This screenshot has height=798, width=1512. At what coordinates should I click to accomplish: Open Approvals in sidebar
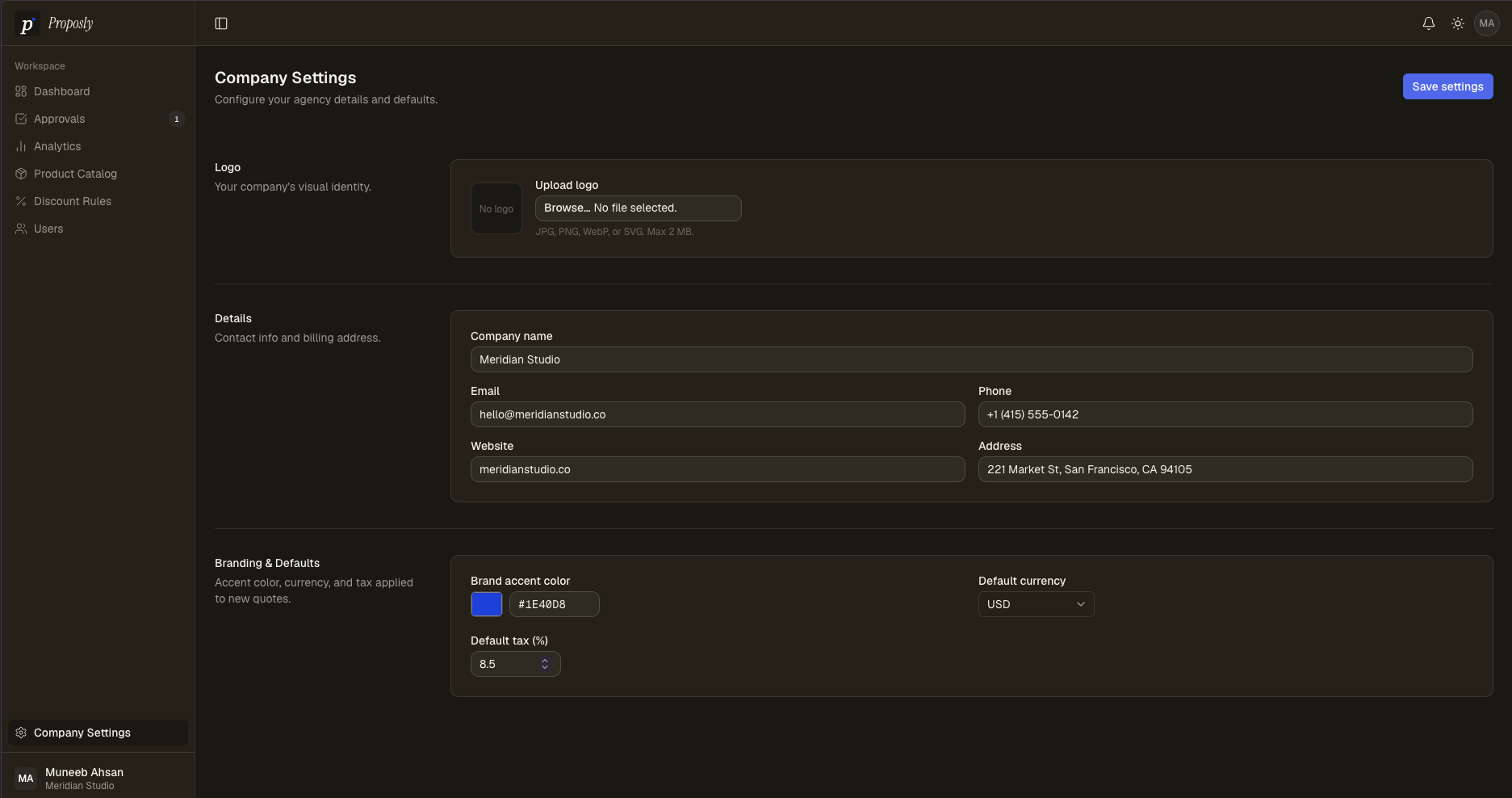(x=98, y=119)
